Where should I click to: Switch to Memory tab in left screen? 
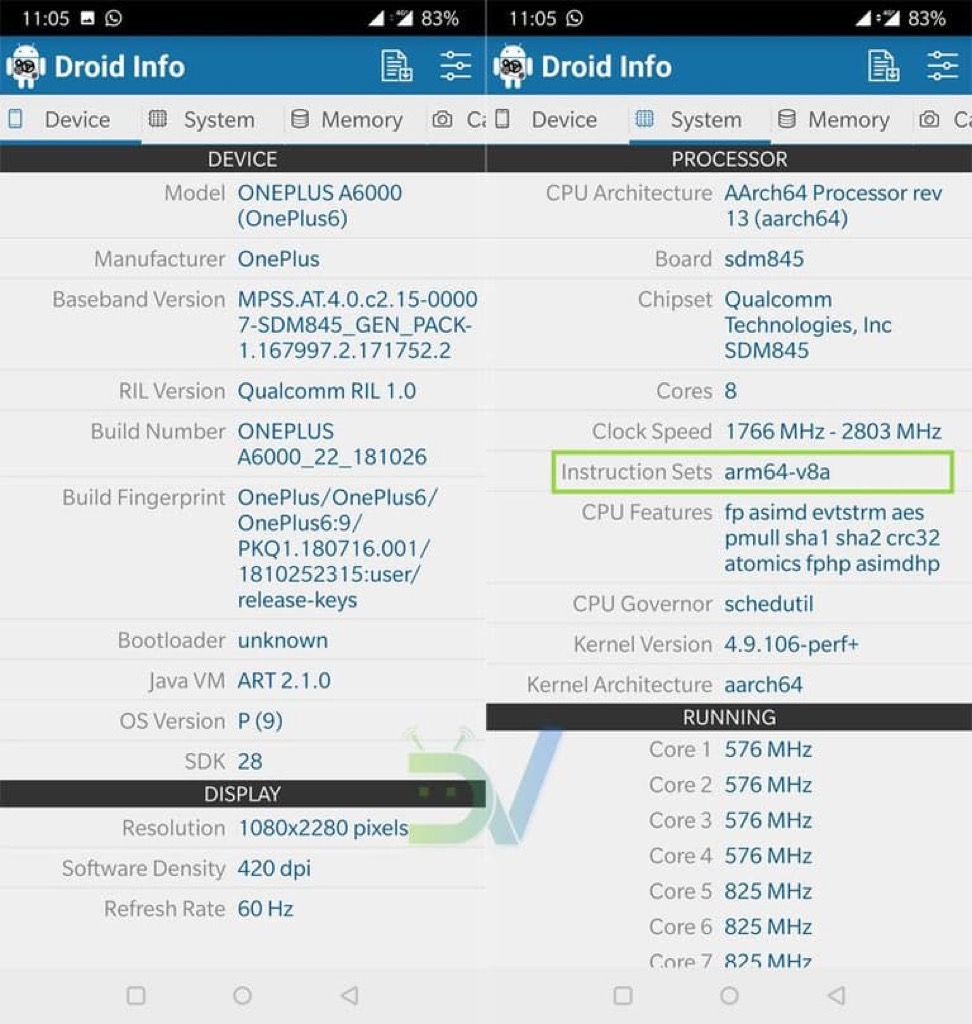click(x=355, y=120)
